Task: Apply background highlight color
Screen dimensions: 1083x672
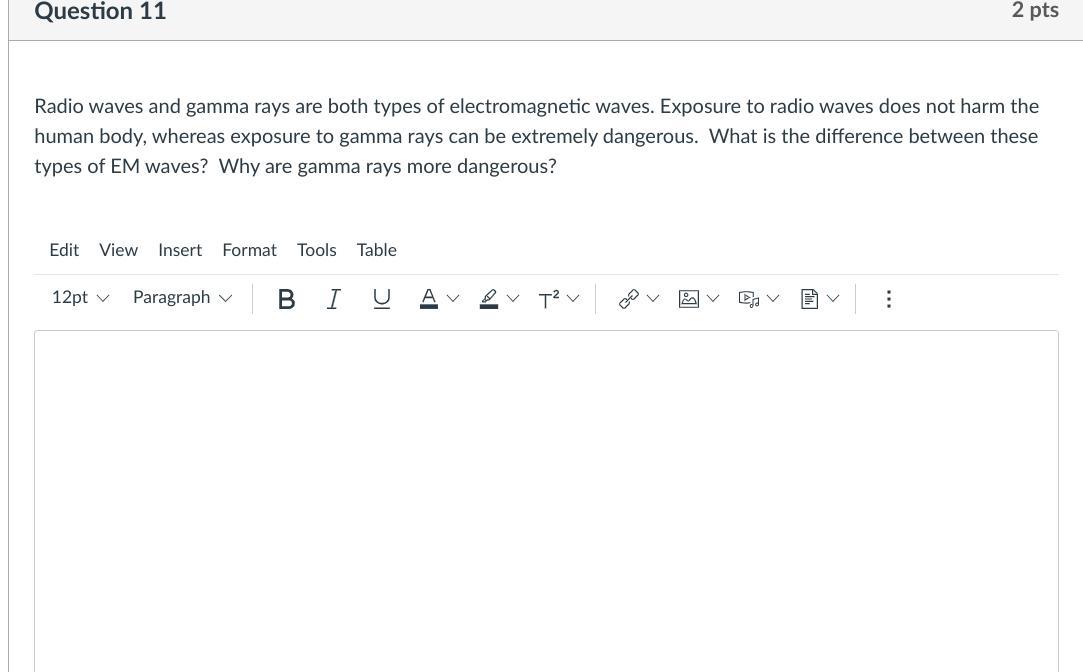Action: coord(489,298)
